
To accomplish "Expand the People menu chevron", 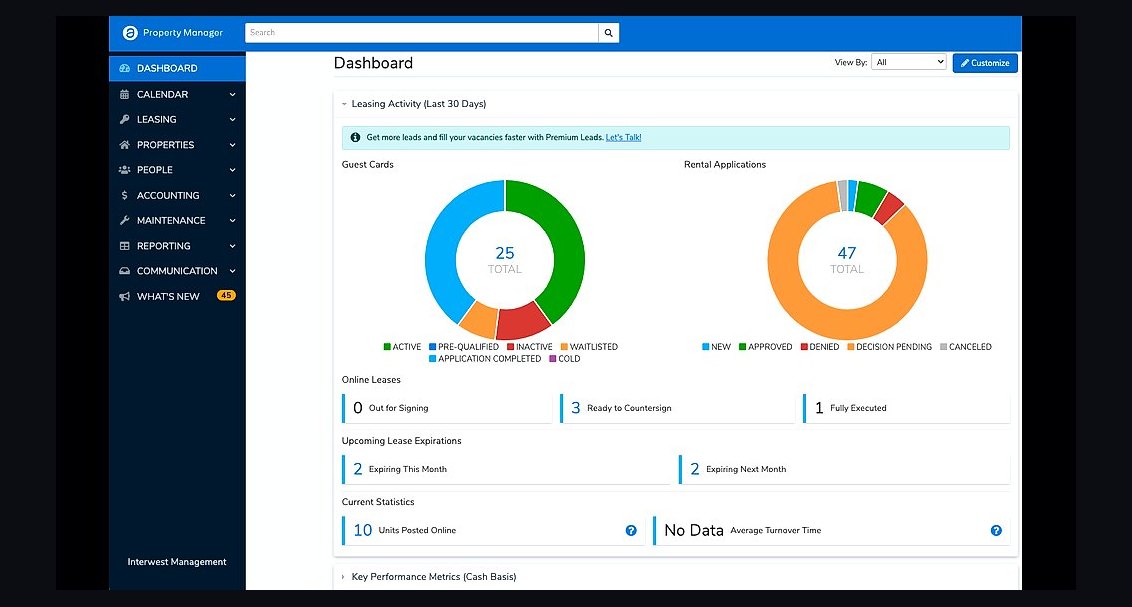I will tap(232, 170).
